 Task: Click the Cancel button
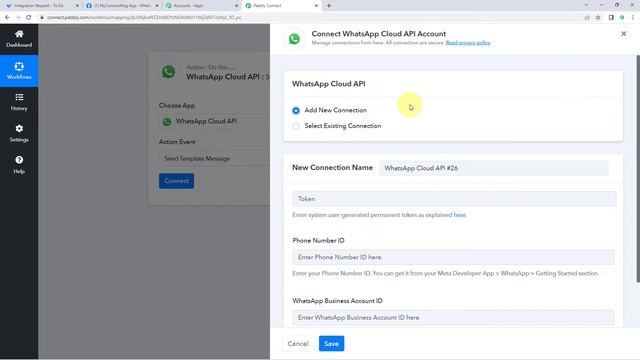(298, 344)
